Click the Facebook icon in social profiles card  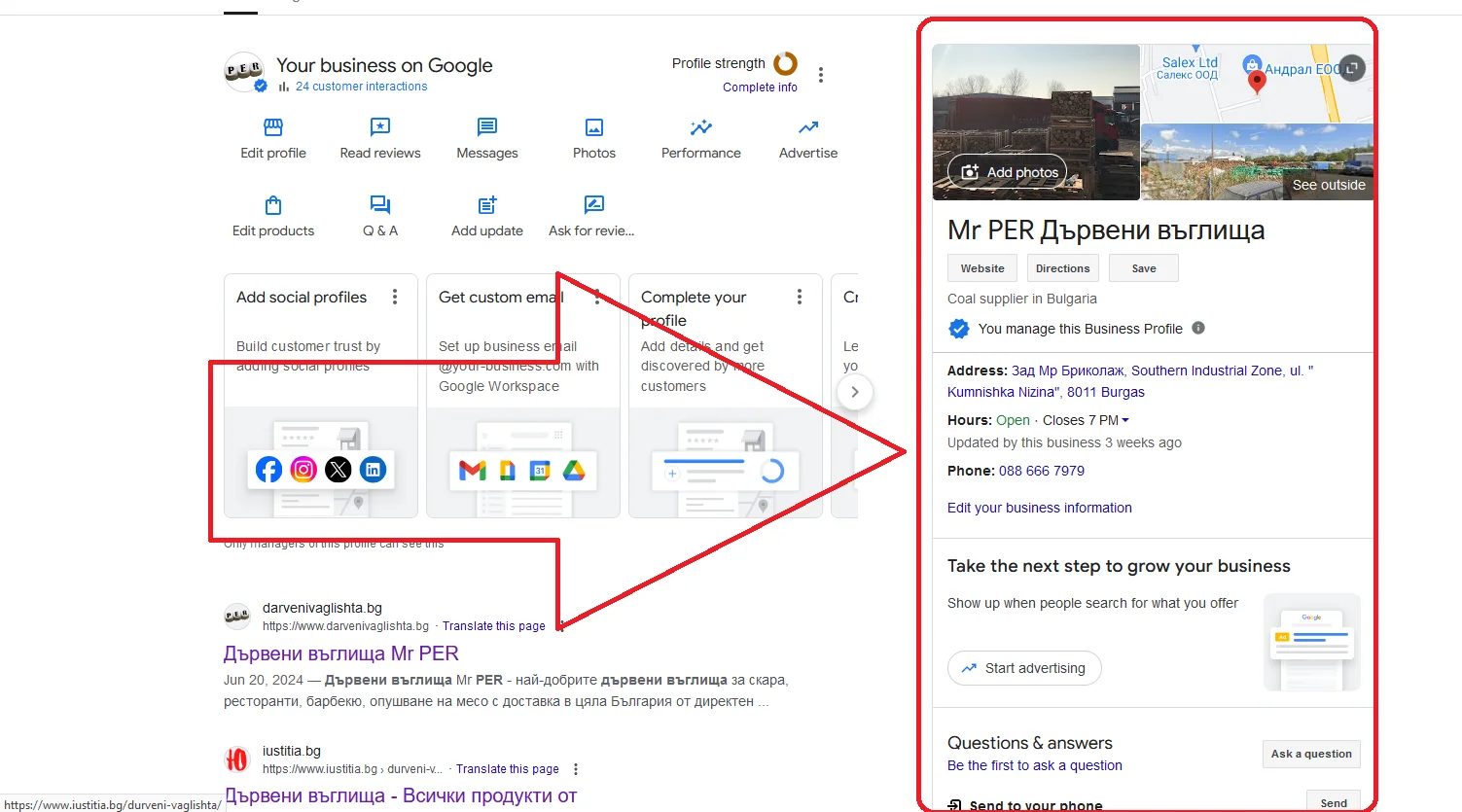[x=267, y=469]
